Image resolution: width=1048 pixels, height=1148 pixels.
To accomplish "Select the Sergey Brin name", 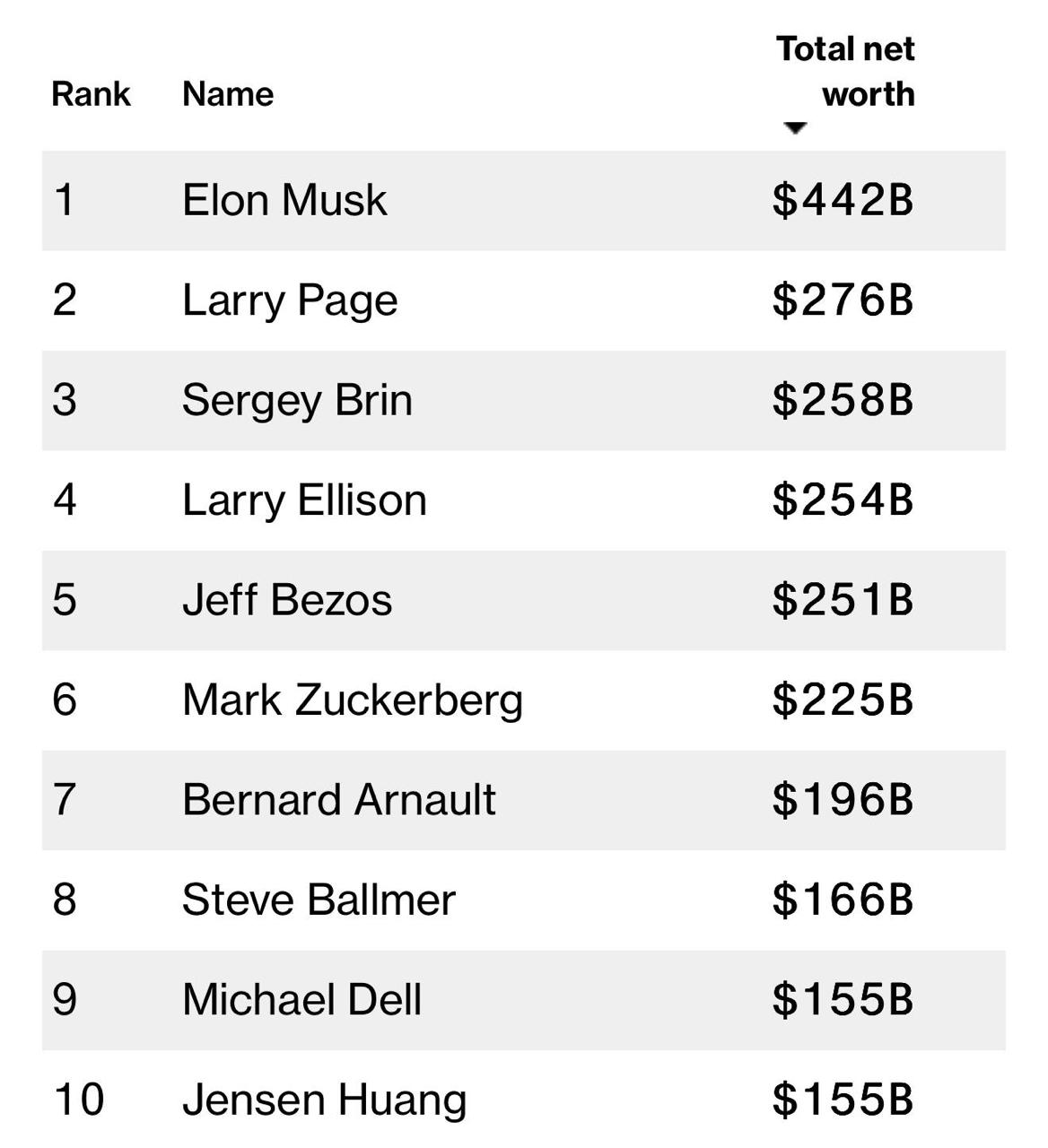I will point(297,400).
